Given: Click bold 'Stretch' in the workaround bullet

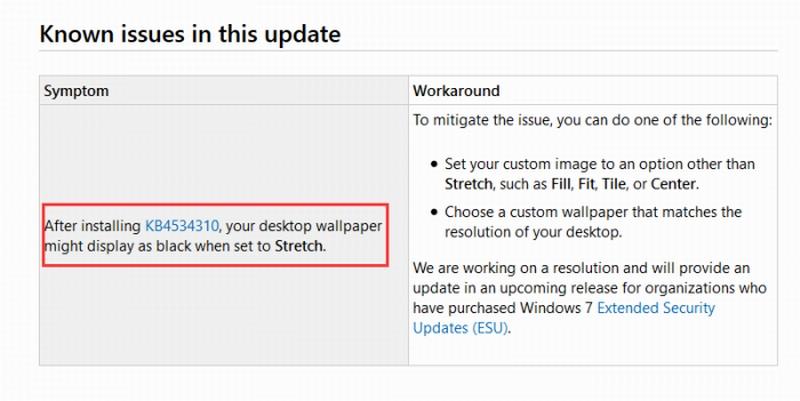Looking at the screenshot, I should click(468, 184).
